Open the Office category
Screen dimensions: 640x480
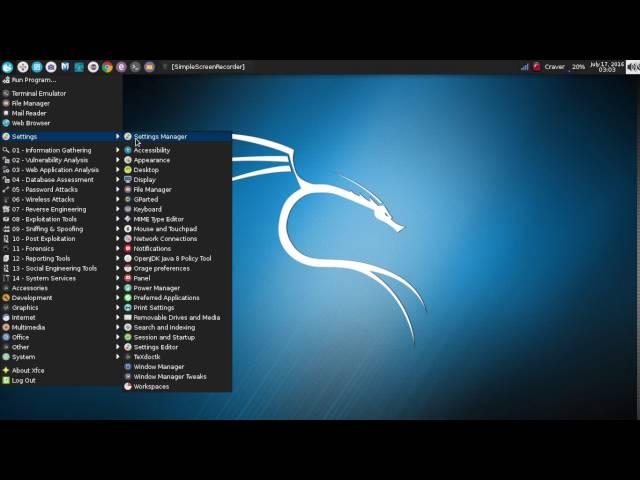[x=61, y=337]
